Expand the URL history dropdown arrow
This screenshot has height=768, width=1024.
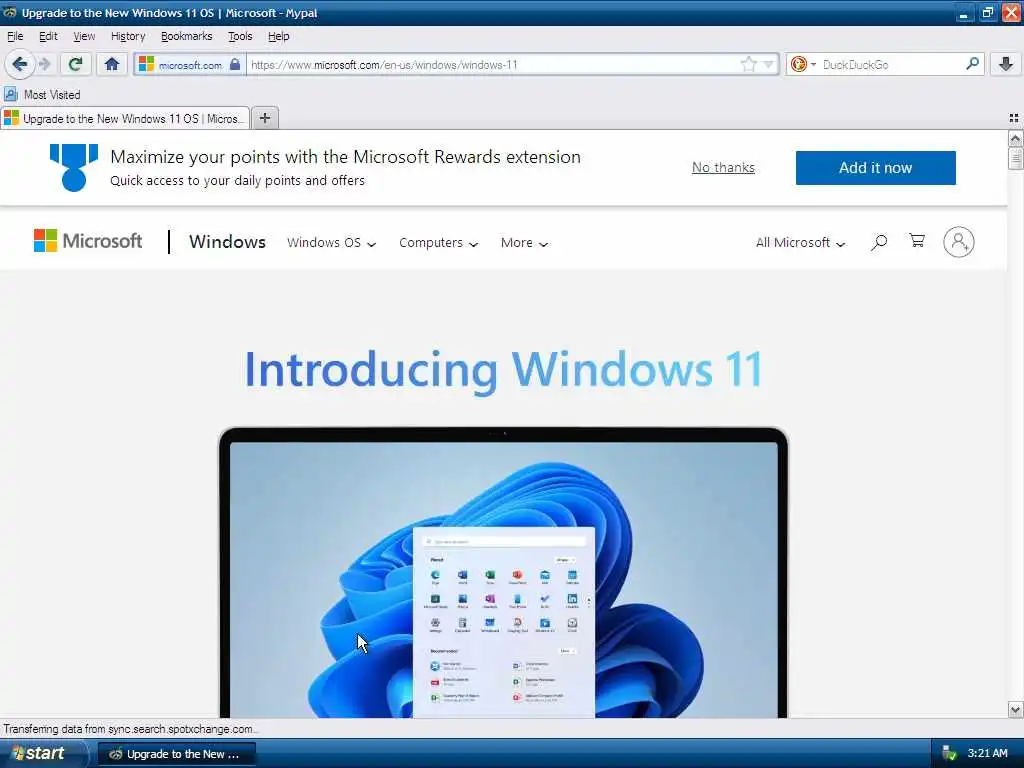[x=769, y=64]
